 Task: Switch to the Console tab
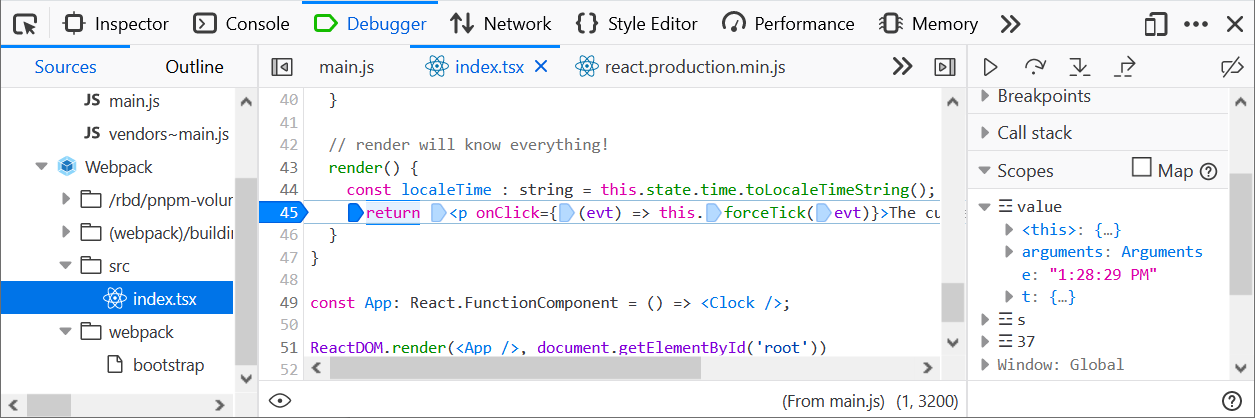[242, 23]
